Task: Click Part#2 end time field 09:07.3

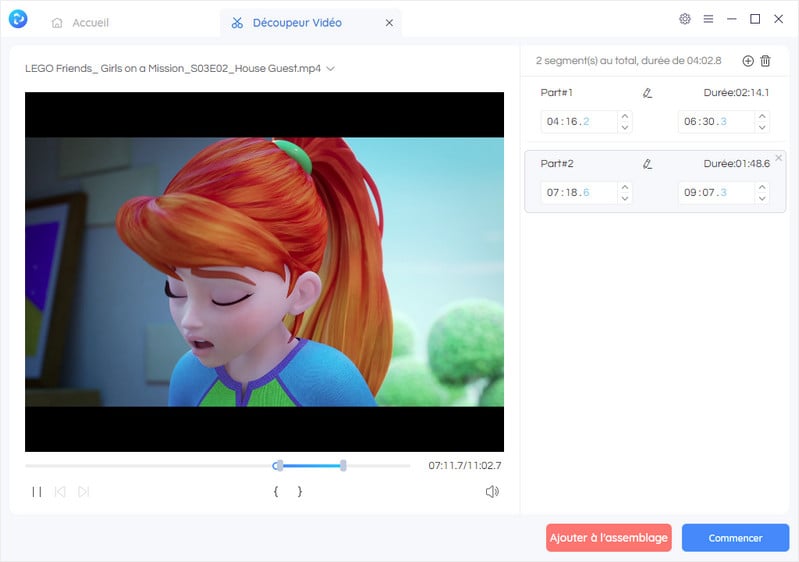Action: tap(716, 193)
